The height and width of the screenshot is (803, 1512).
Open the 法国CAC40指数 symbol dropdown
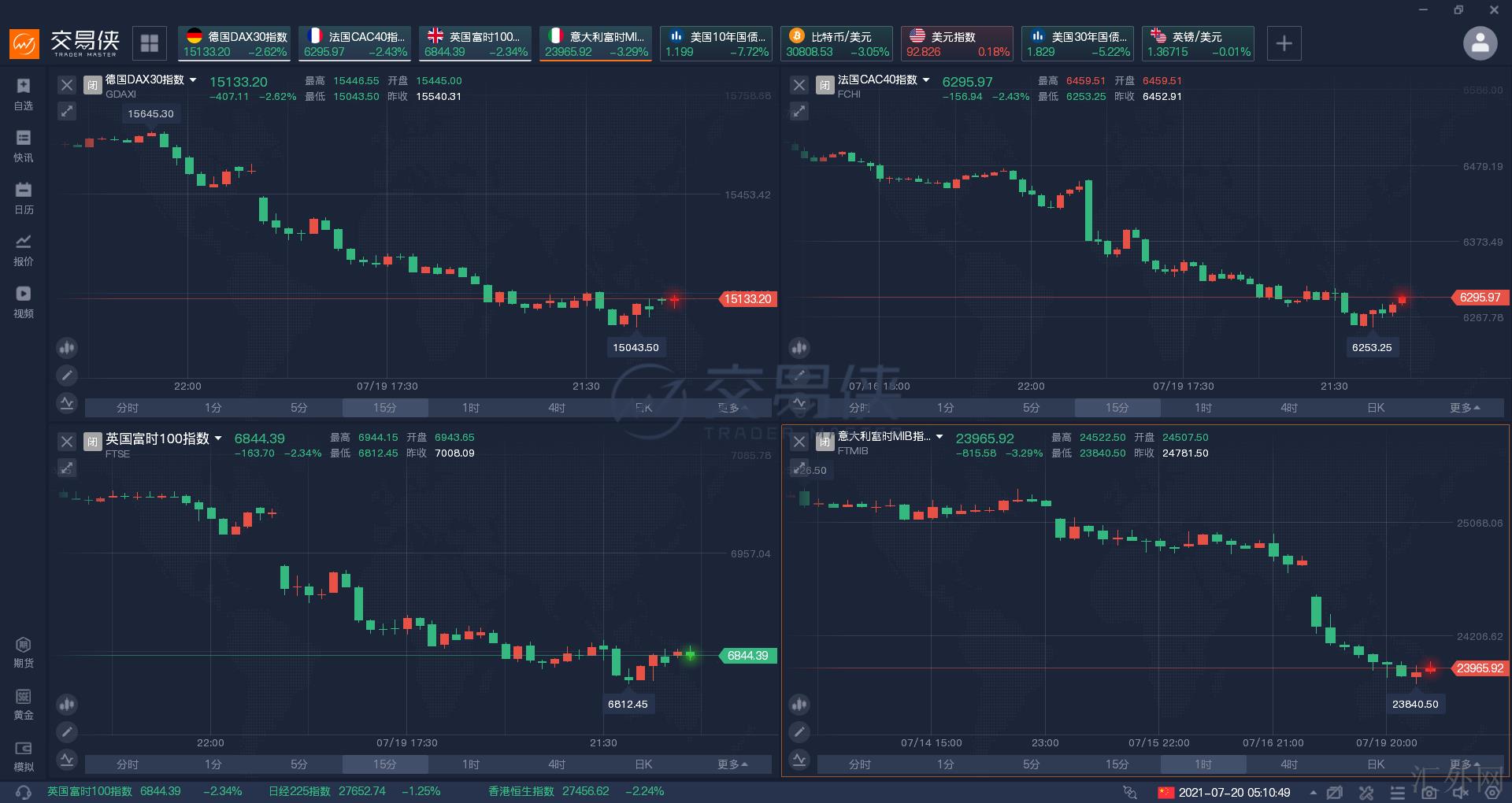click(926, 80)
